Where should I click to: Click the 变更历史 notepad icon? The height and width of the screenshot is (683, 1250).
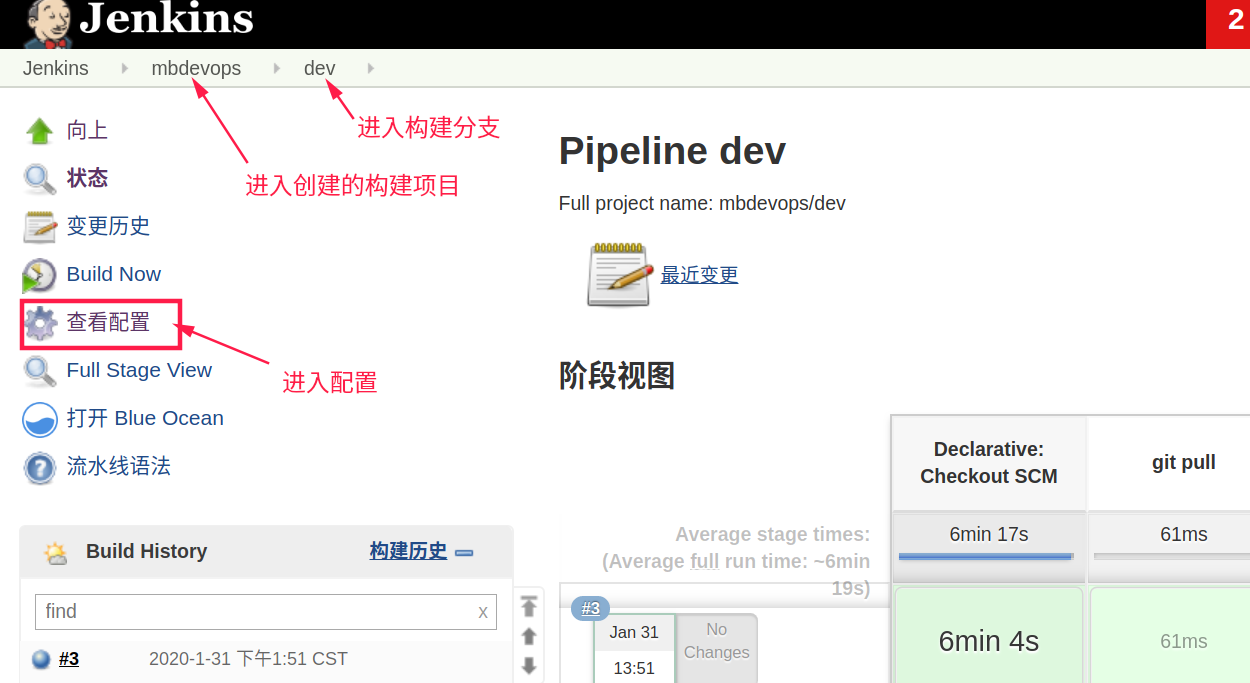[x=37, y=226]
